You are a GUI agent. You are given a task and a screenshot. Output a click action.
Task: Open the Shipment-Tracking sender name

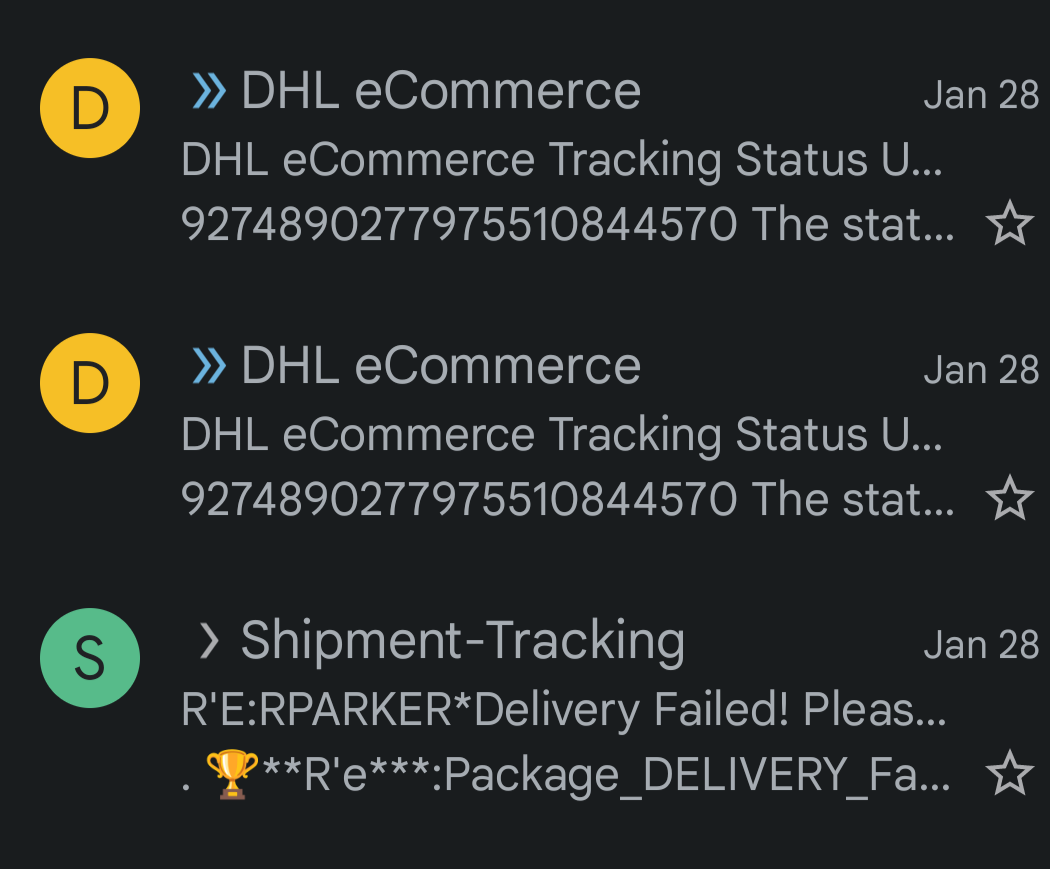(x=463, y=641)
